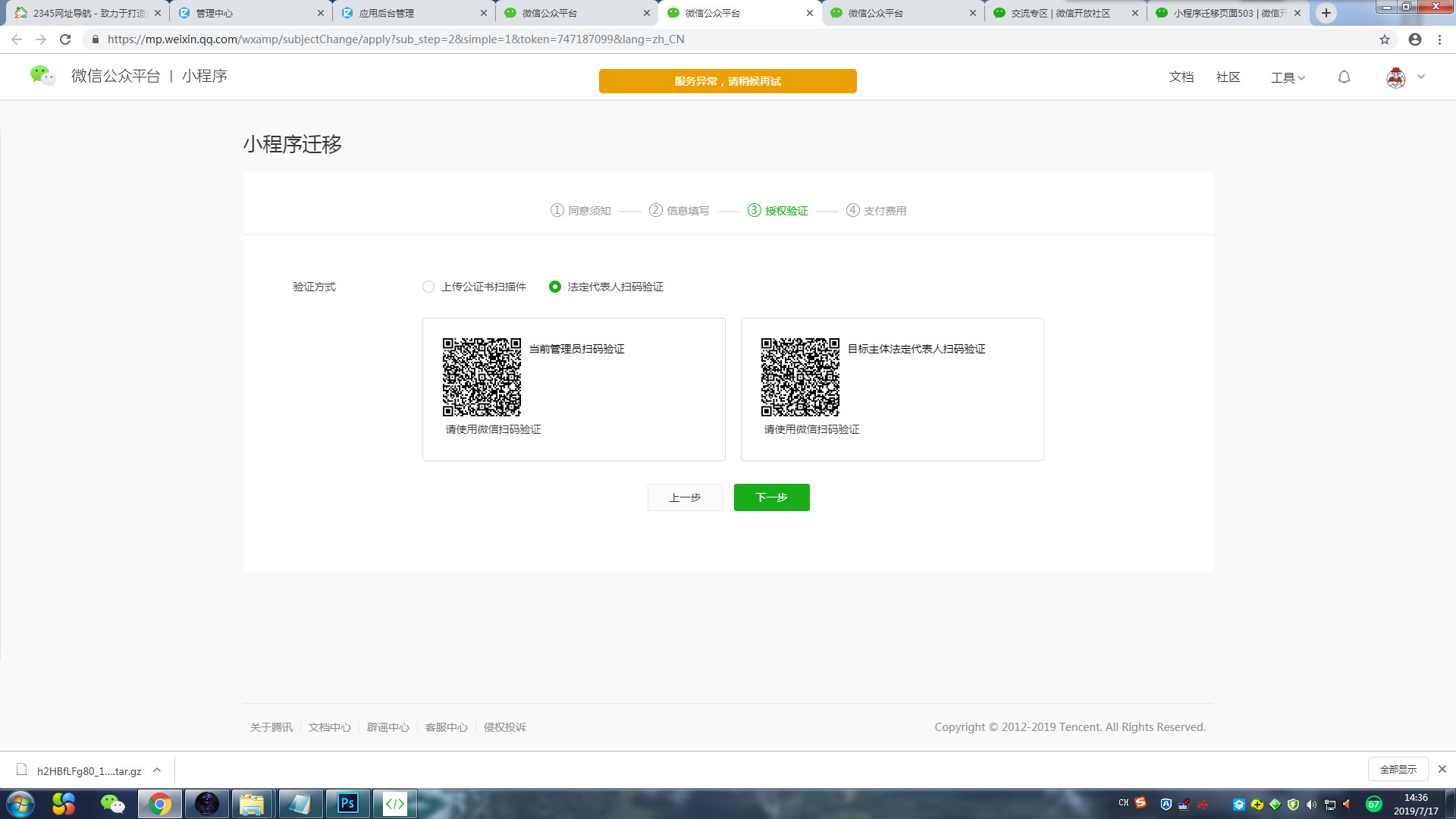Expand the account menu chevron beside avatar
This screenshot has height=819, width=1456.
pyautogui.click(x=1421, y=77)
